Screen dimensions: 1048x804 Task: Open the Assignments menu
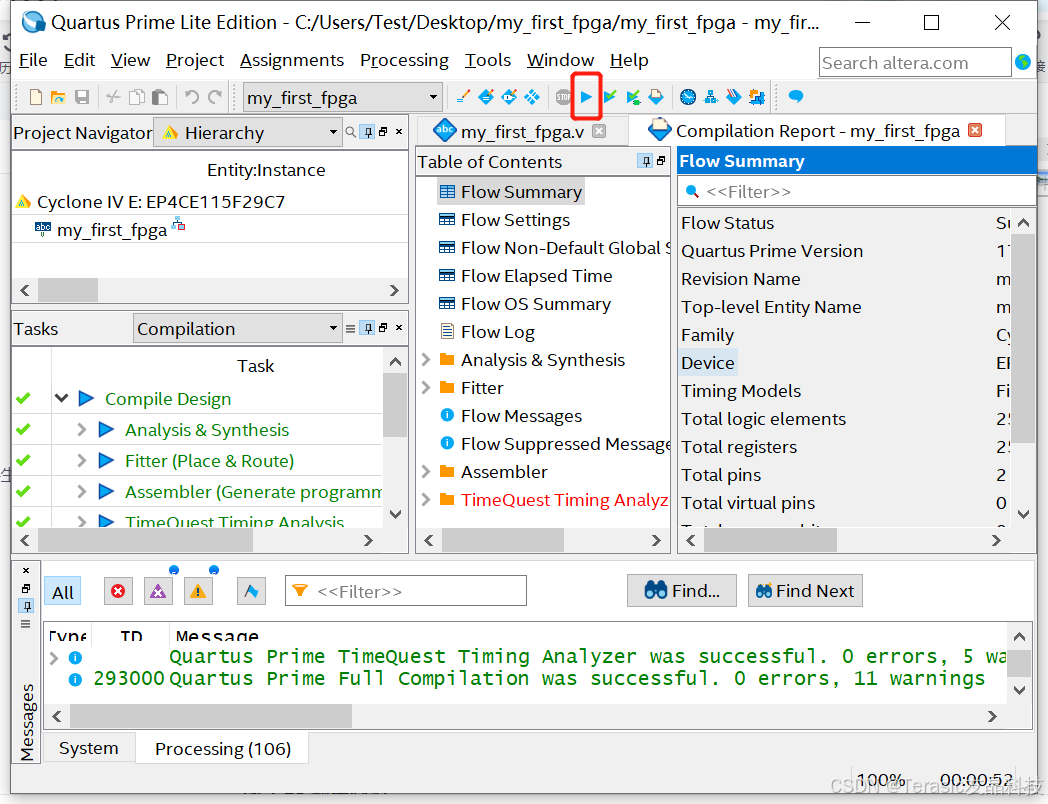tap(291, 60)
